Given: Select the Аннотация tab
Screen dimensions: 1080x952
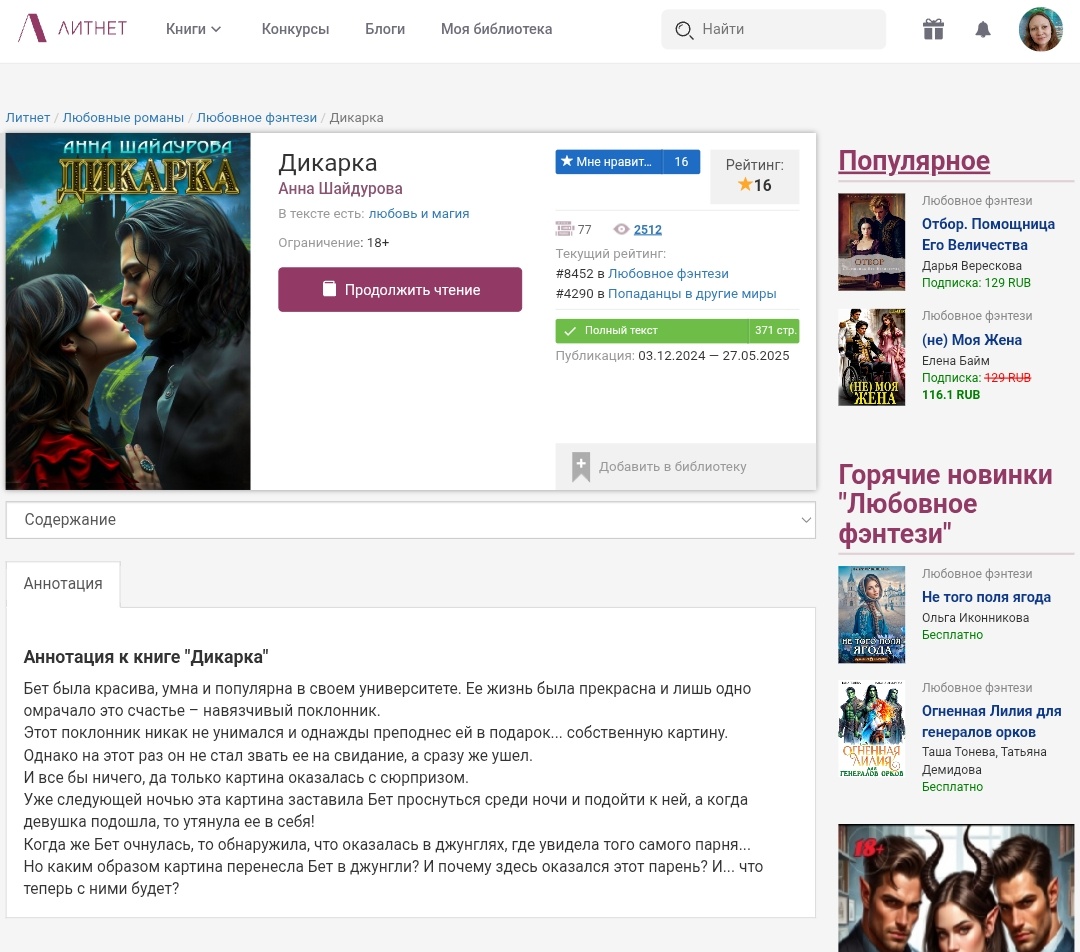Looking at the screenshot, I should tap(63, 584).
